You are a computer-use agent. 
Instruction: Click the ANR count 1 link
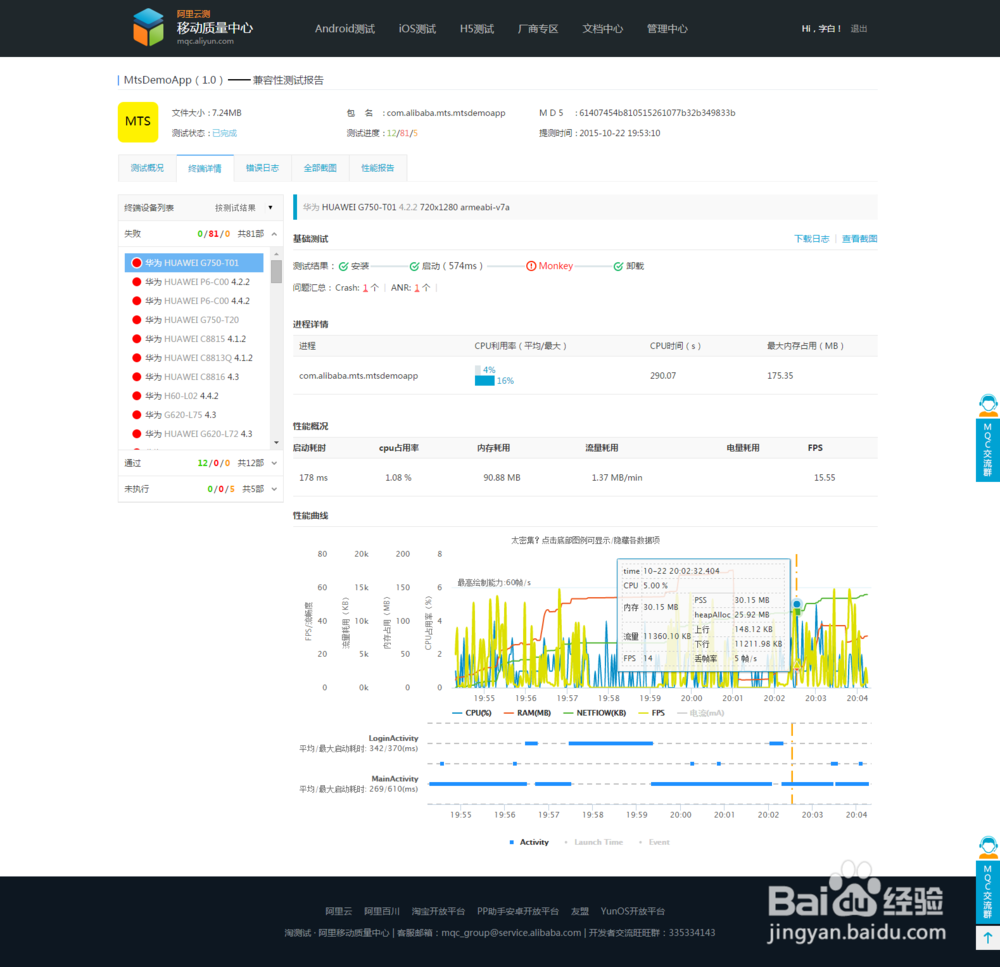tap(417, 288)
